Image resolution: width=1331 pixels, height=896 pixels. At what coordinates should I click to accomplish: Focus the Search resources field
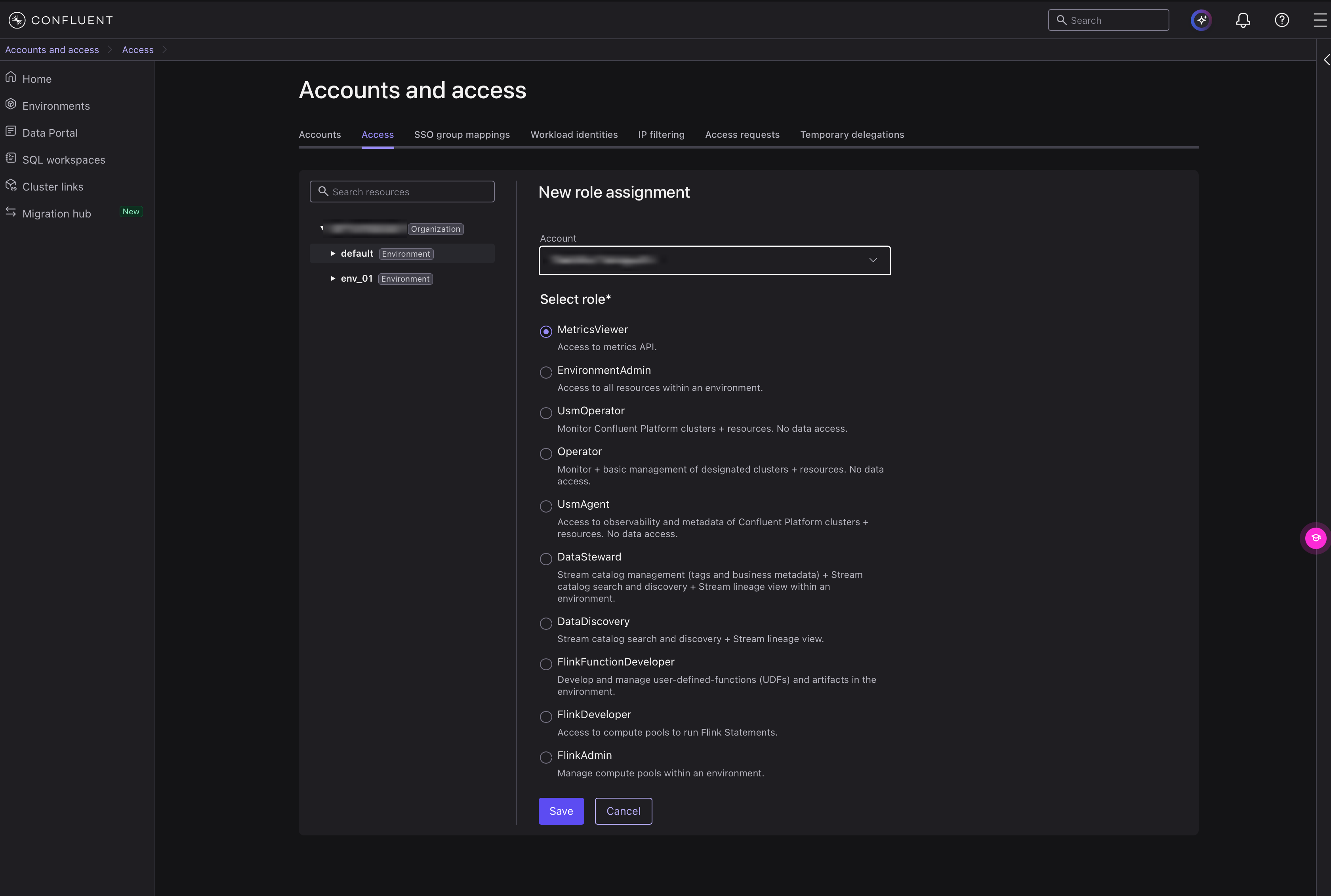pos(402,191)
